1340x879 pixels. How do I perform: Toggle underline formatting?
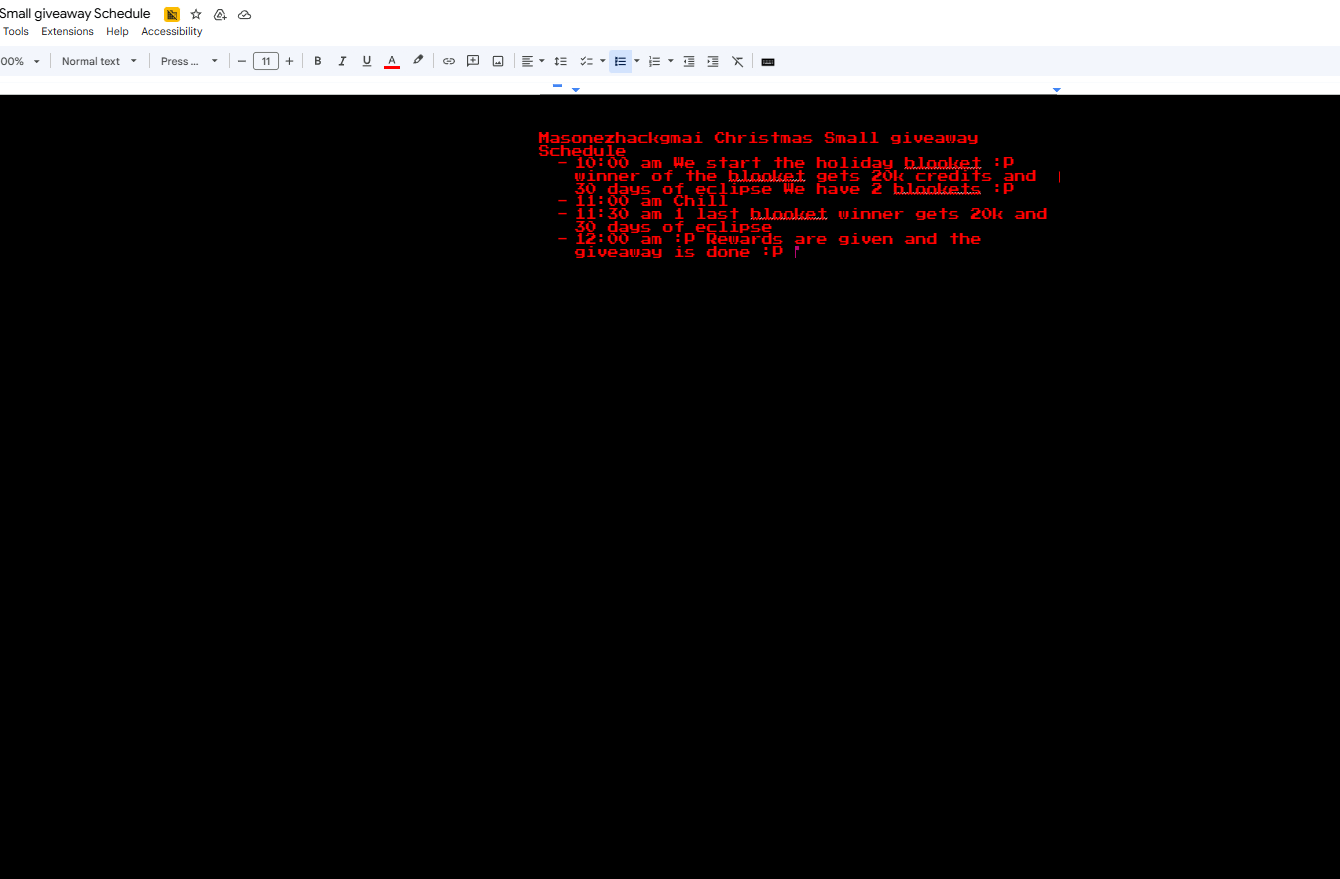pos(367,62)
